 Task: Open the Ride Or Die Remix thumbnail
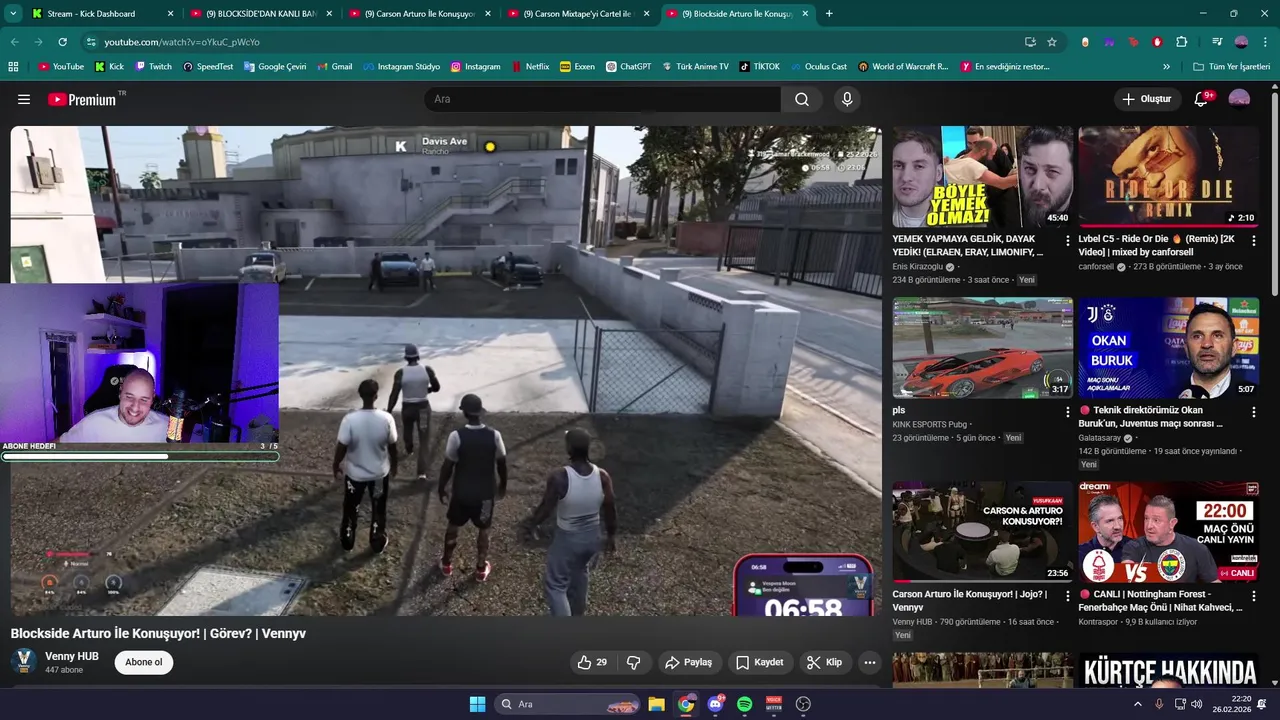(x=1169, y=177)
